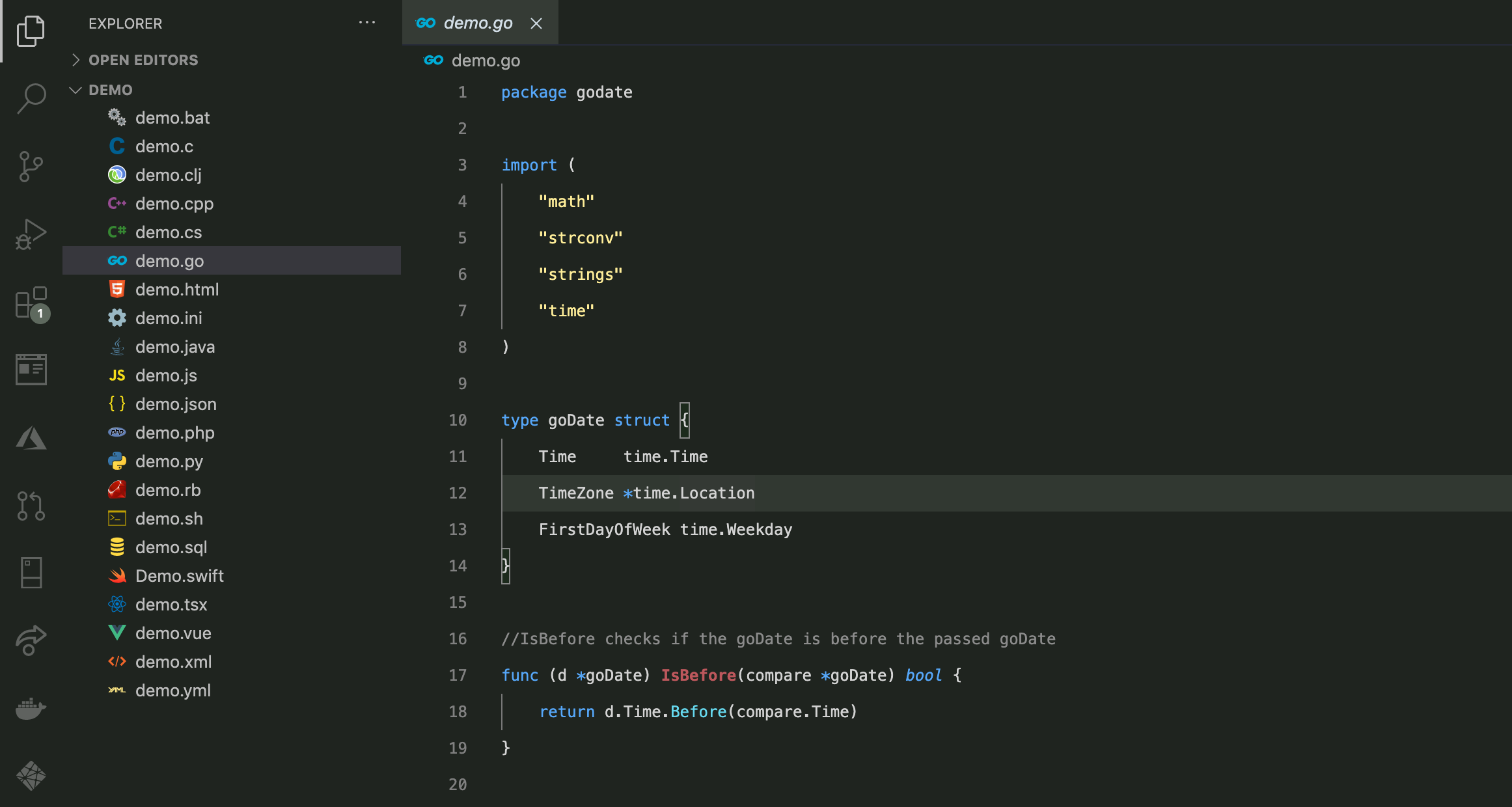Open demo.py in the file tree
The width and height of the screenshot is (1512, 807).
(x=169, y=461)
